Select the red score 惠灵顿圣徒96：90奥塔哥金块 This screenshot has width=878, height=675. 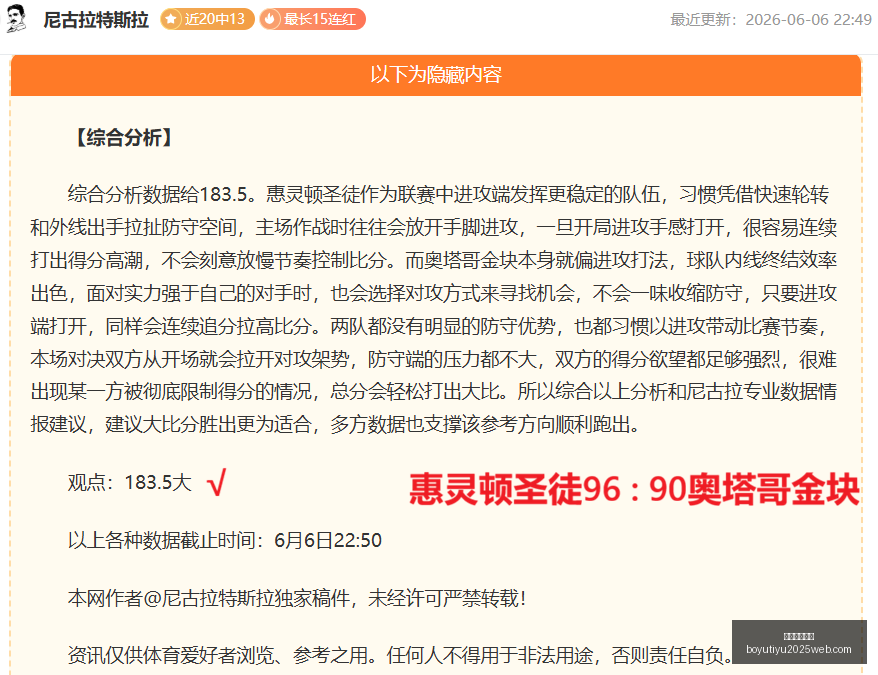(634, 490)
